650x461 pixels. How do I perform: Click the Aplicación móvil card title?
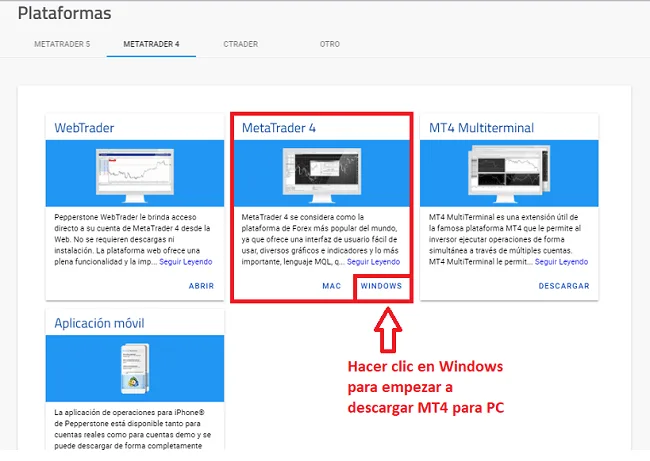(99, 323)
